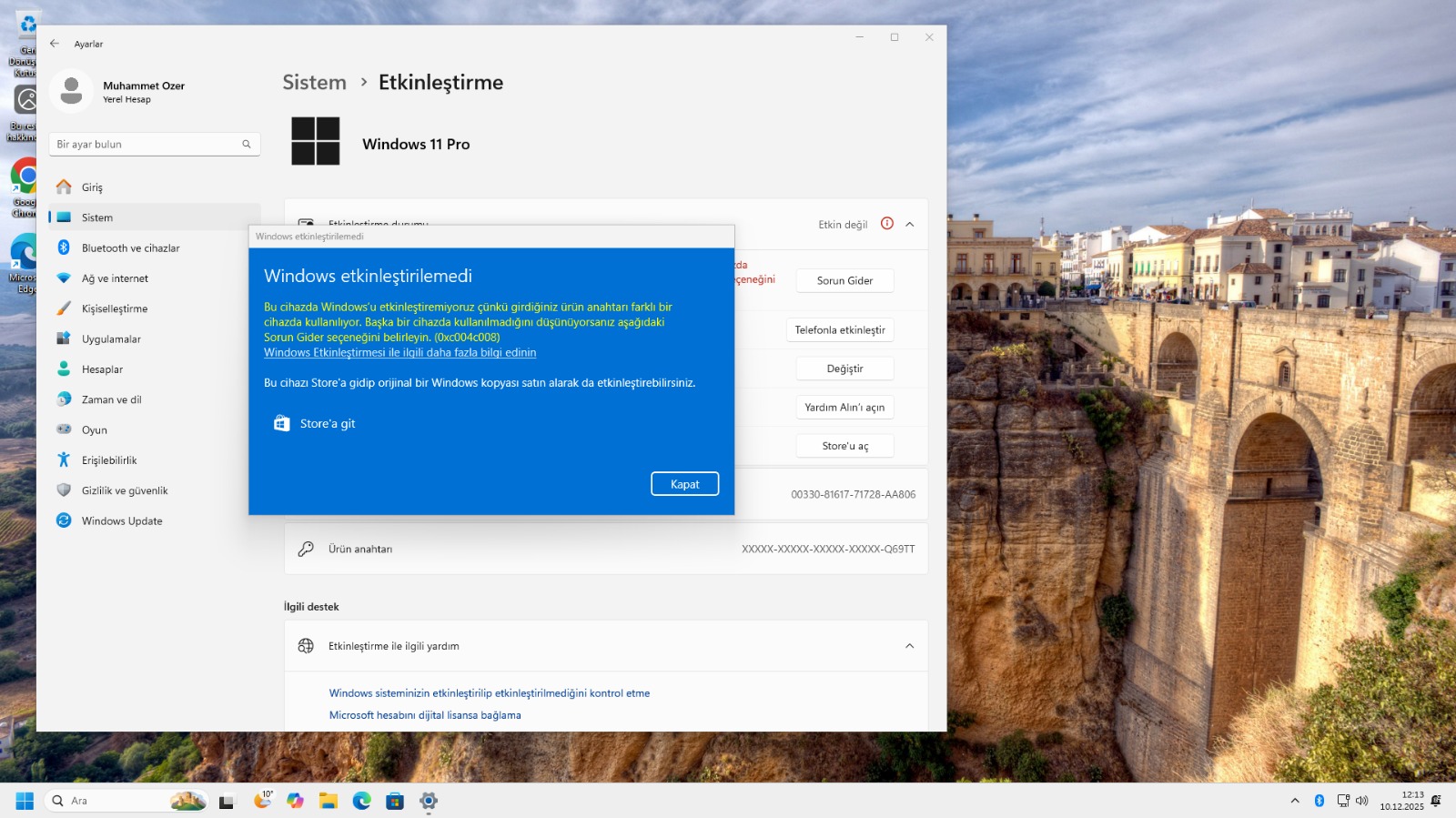Click the Değiştir button

click(x=844, y=369)
